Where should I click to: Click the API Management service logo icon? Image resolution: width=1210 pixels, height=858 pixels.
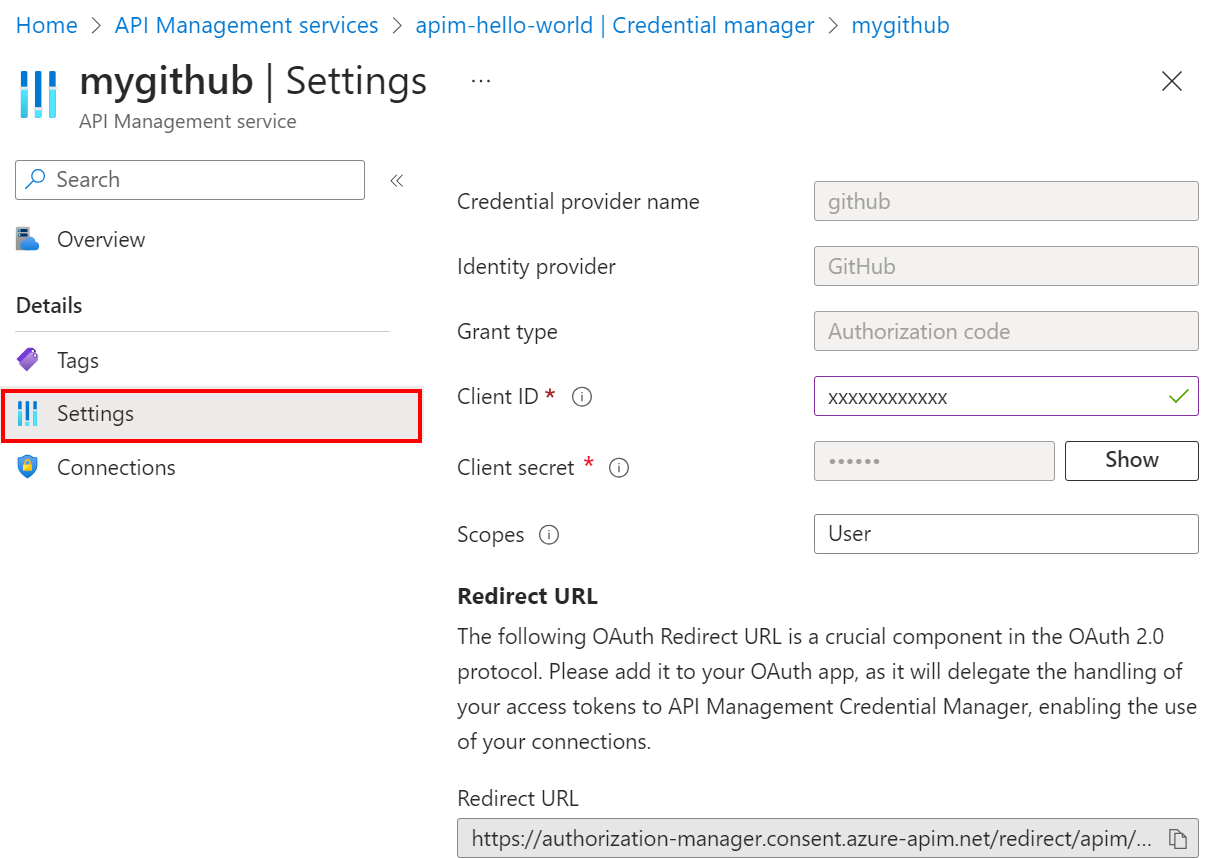coord(38,94)
